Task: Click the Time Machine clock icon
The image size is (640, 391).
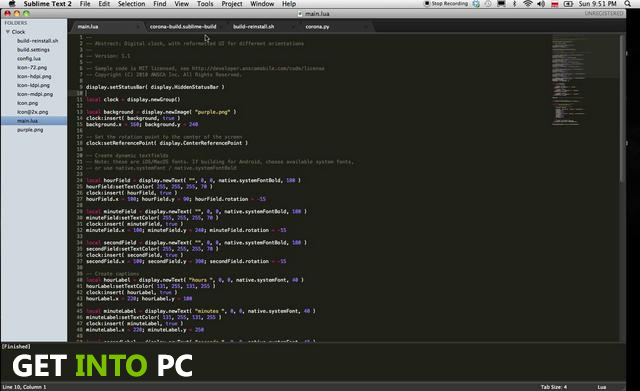Action: click(488, 4)
